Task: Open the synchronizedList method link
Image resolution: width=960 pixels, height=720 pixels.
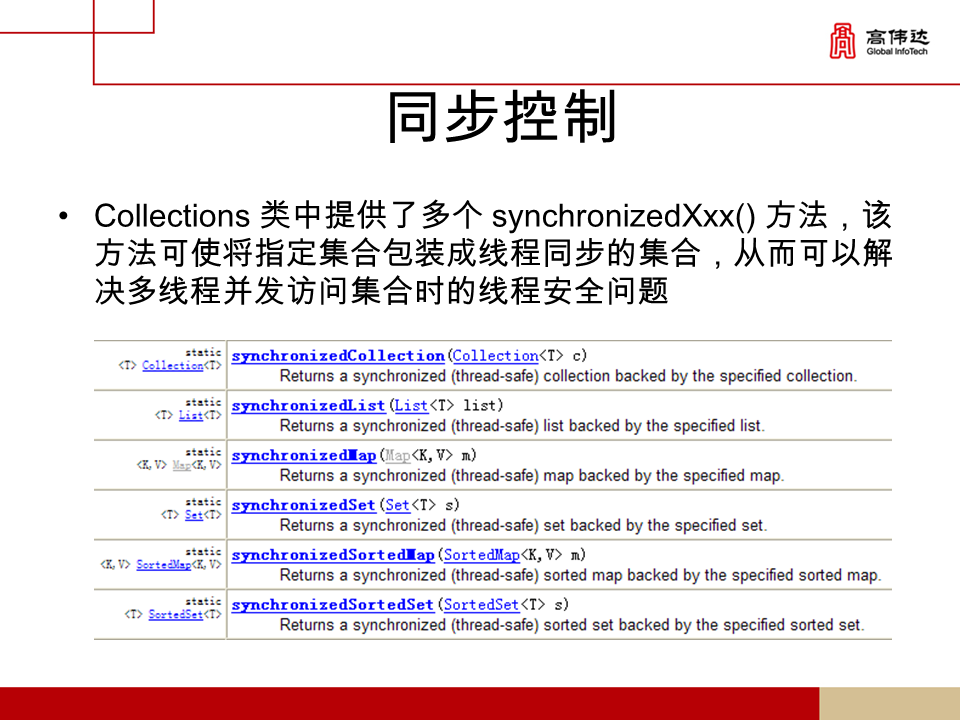Action: point(307,405)
